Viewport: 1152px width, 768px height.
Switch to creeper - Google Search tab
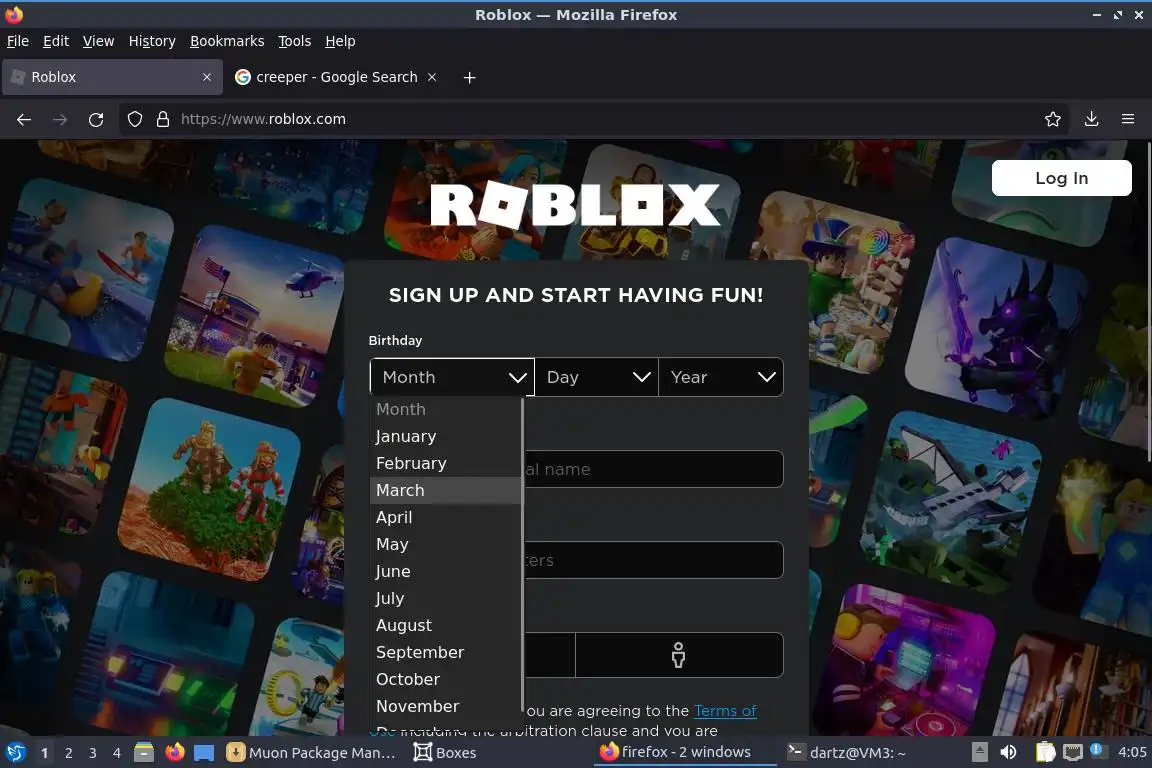click(336, 77)
